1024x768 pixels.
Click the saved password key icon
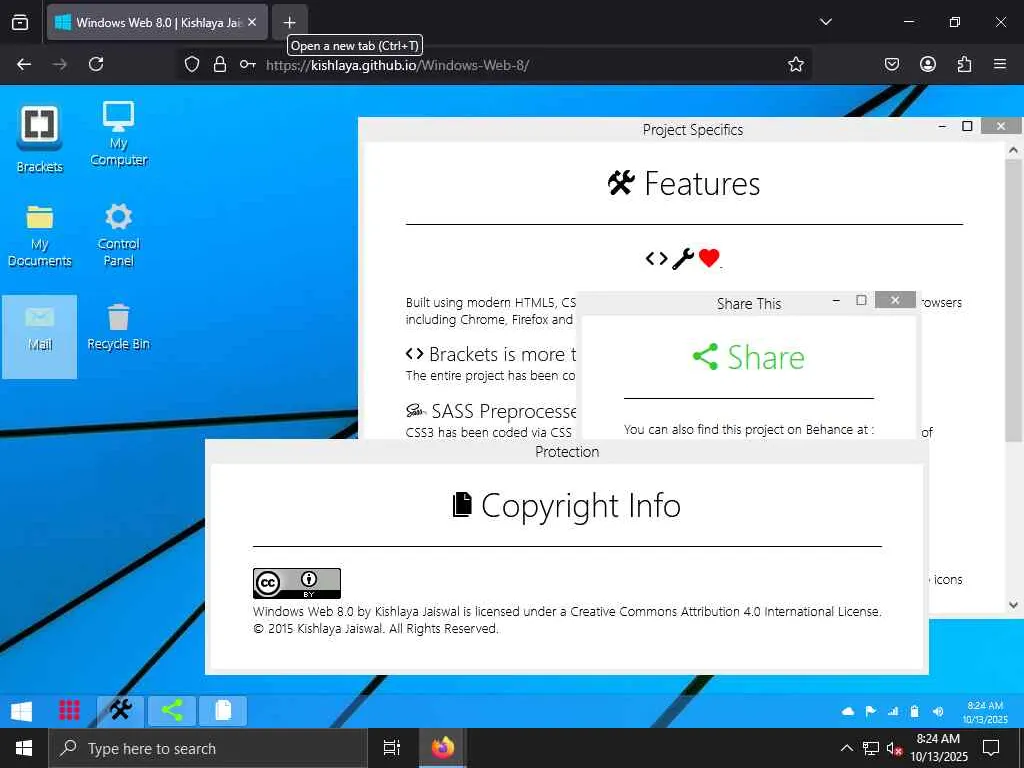click(x=248, y=64)
